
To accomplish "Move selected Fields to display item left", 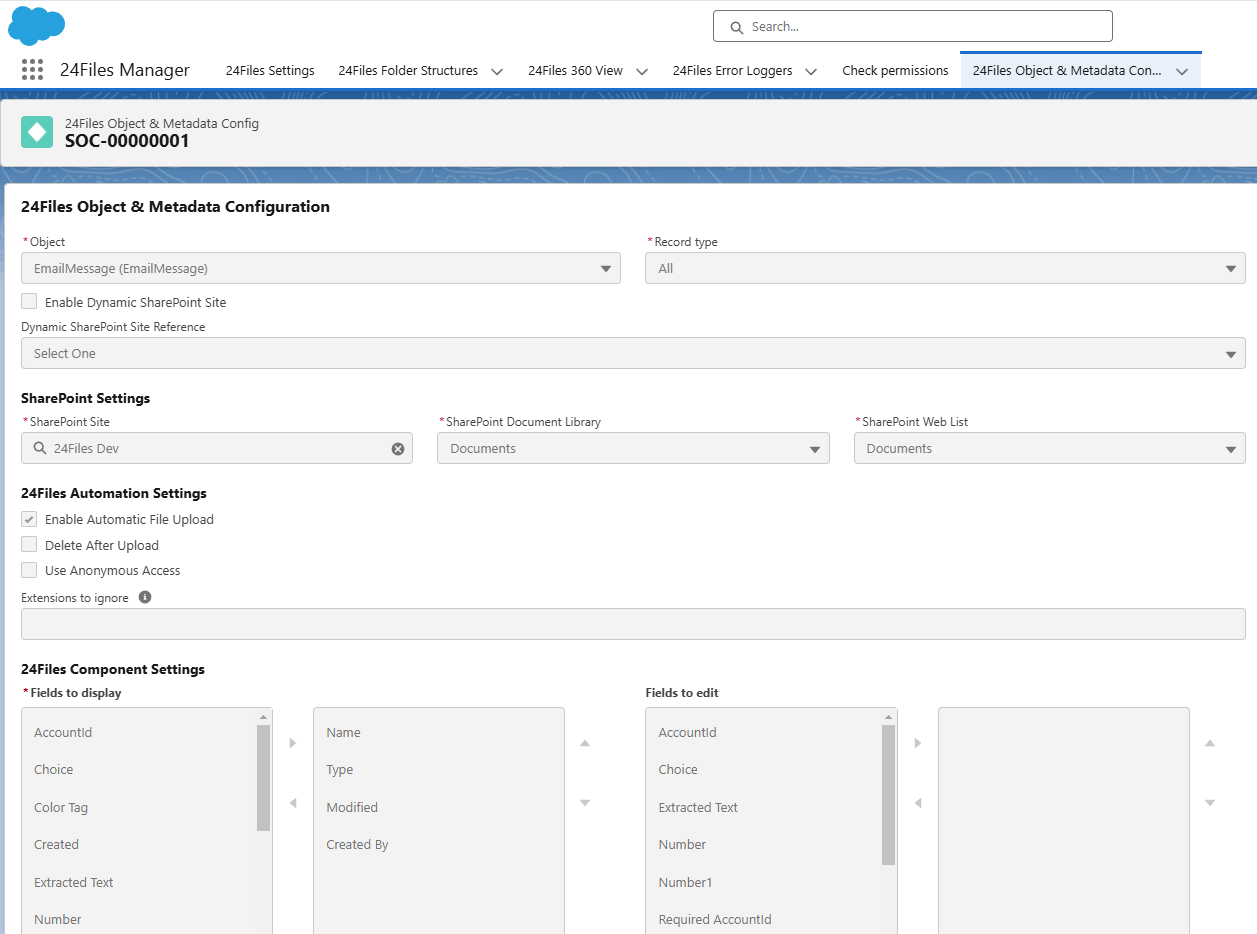I will pos(293,803).
